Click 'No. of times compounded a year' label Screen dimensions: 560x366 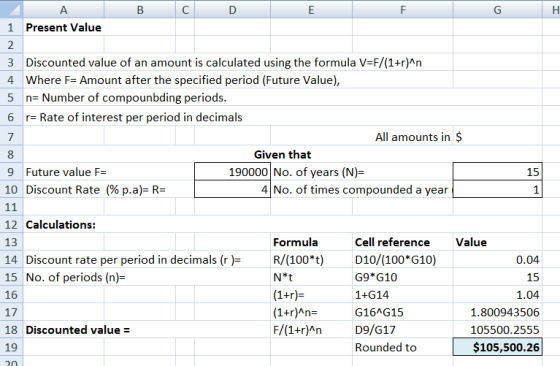[x=361, y=190]
